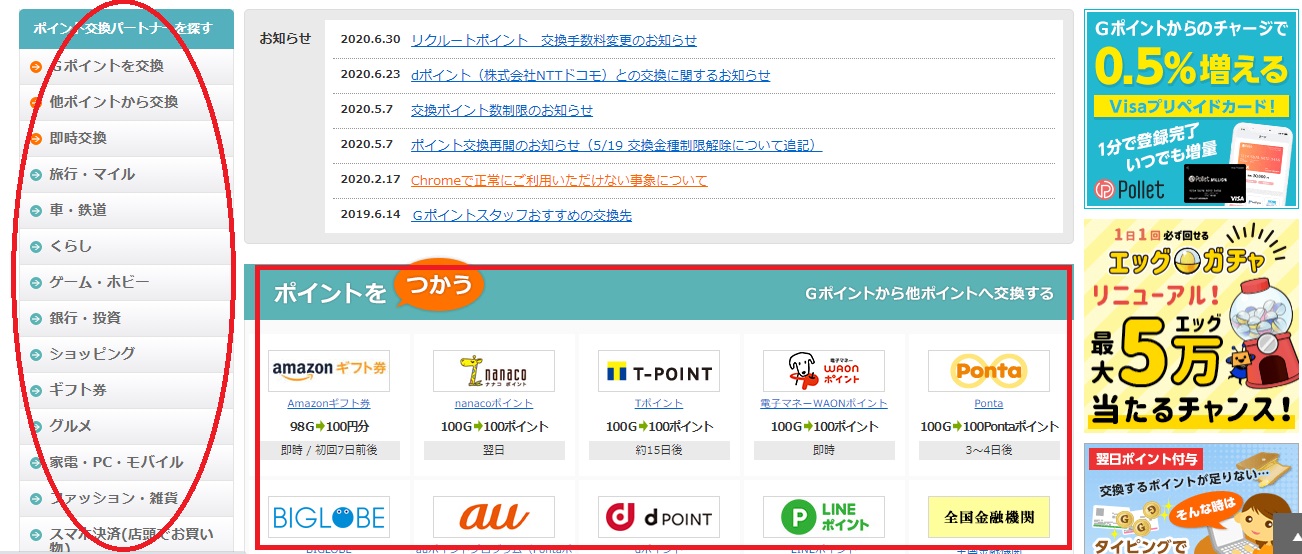The height and width of the screenshot is (554, 1302).
Task: Select the nanaco point logo
Action: click(493, 371)
